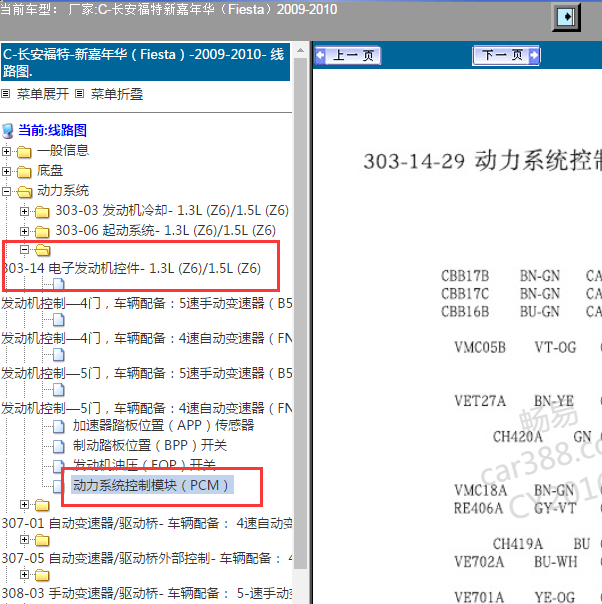602x604 pixels.
Task: Collapse all menus via 菜单折叠
Action: 117,94
